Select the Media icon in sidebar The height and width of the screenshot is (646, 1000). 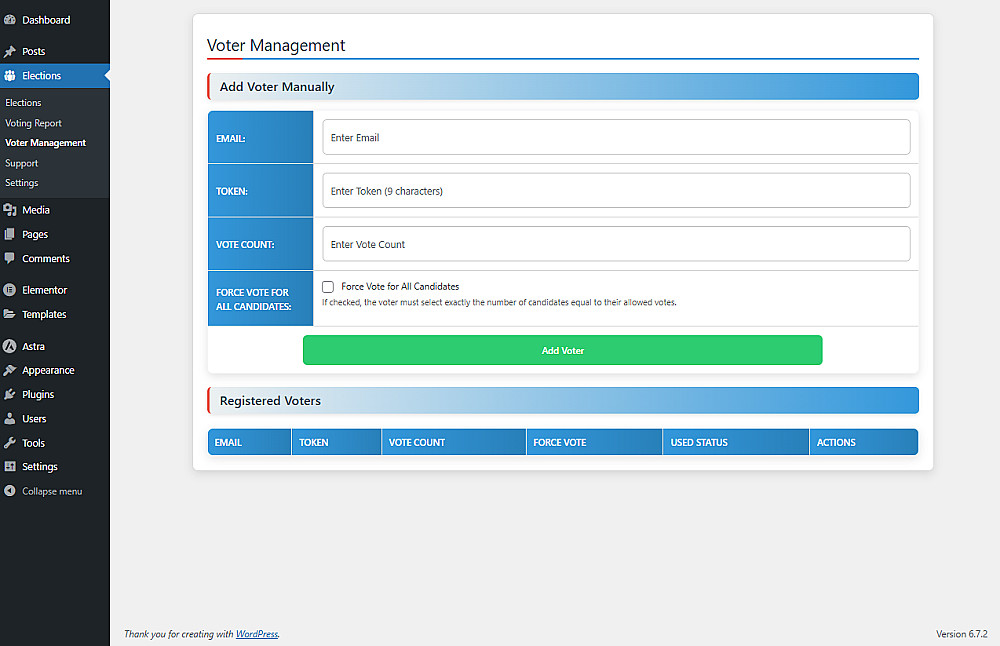click(x=10, y=210)
